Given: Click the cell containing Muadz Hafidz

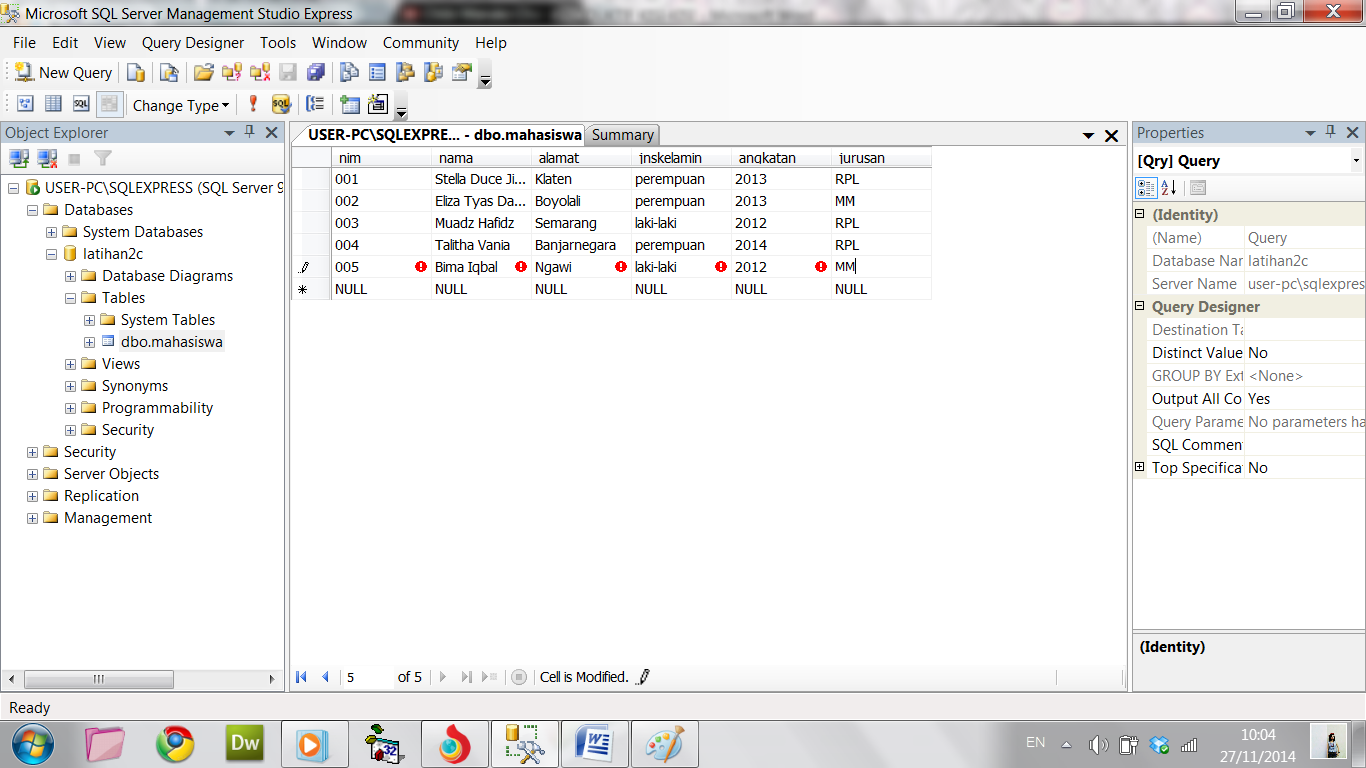Looking at the screenshot, I should [x=481, y=223].
